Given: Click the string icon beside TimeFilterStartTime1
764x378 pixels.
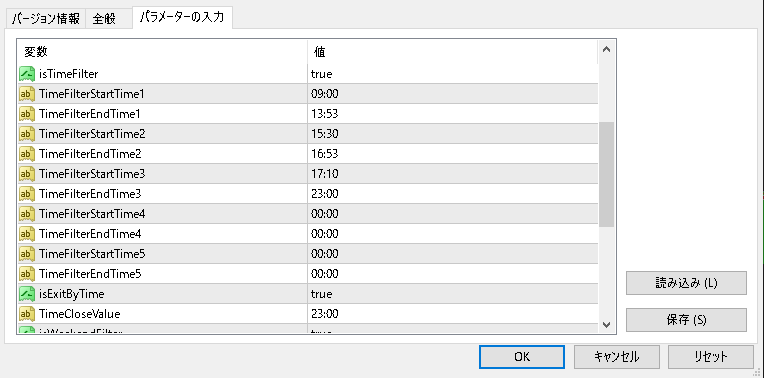Looking at the screenshot, I should pyautogui.click(x=27, y=94).
